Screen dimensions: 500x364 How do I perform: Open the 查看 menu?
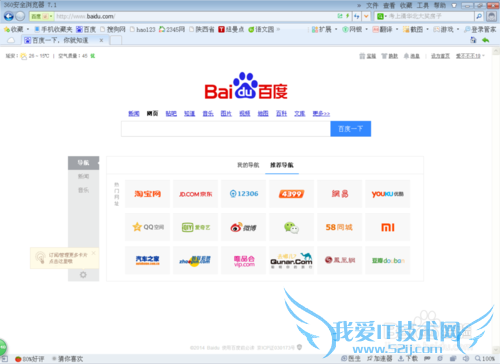pos(389,5)
